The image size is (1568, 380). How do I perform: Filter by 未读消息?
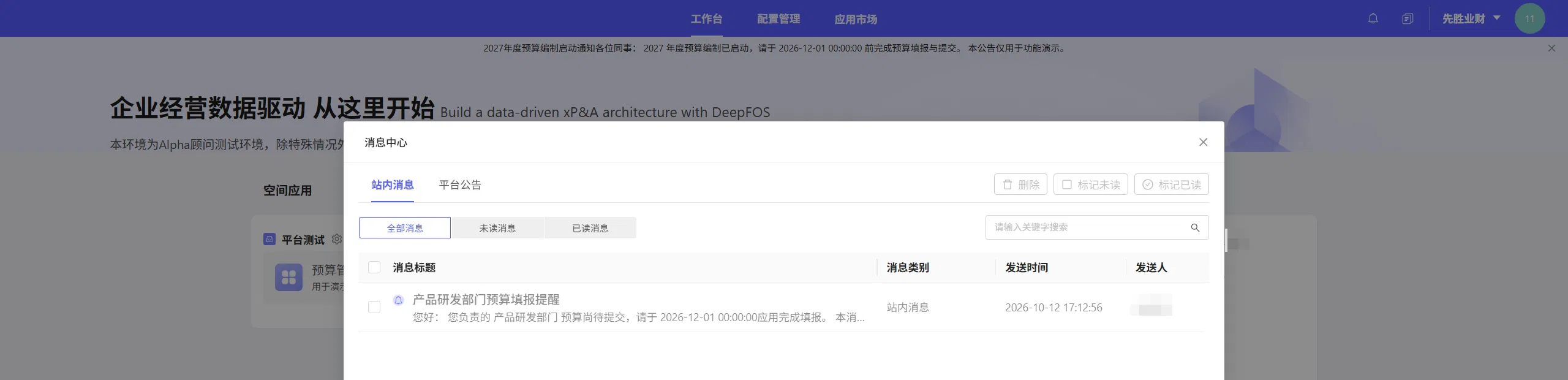point(497,228)
